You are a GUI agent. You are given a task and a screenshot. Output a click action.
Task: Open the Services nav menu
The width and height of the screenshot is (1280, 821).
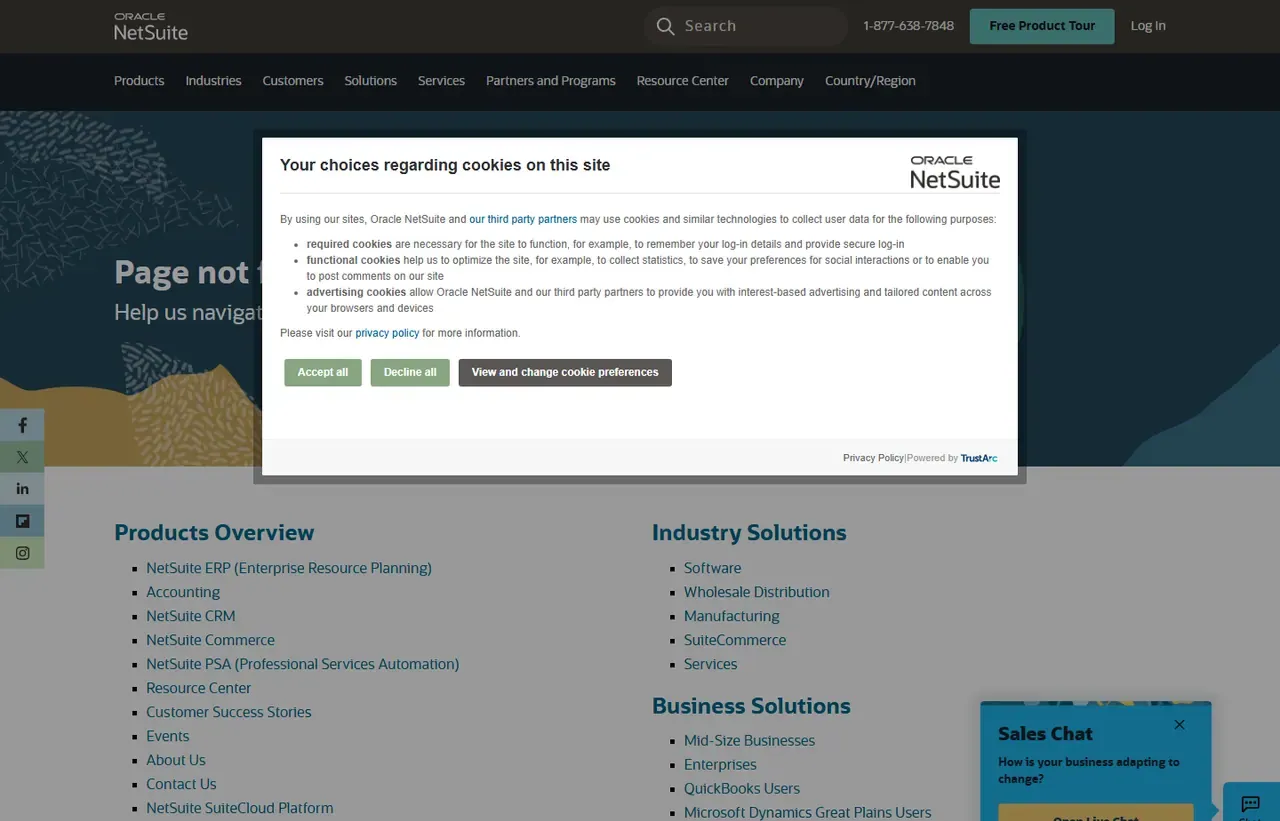[x=441, y=81]
